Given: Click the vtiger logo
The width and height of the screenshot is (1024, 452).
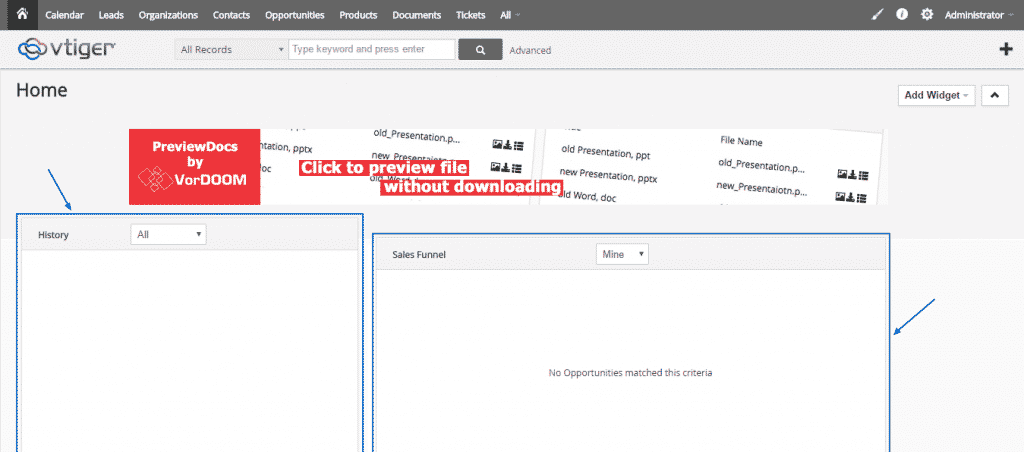Looking at the screenshot, I should click(x=66, y=49).
